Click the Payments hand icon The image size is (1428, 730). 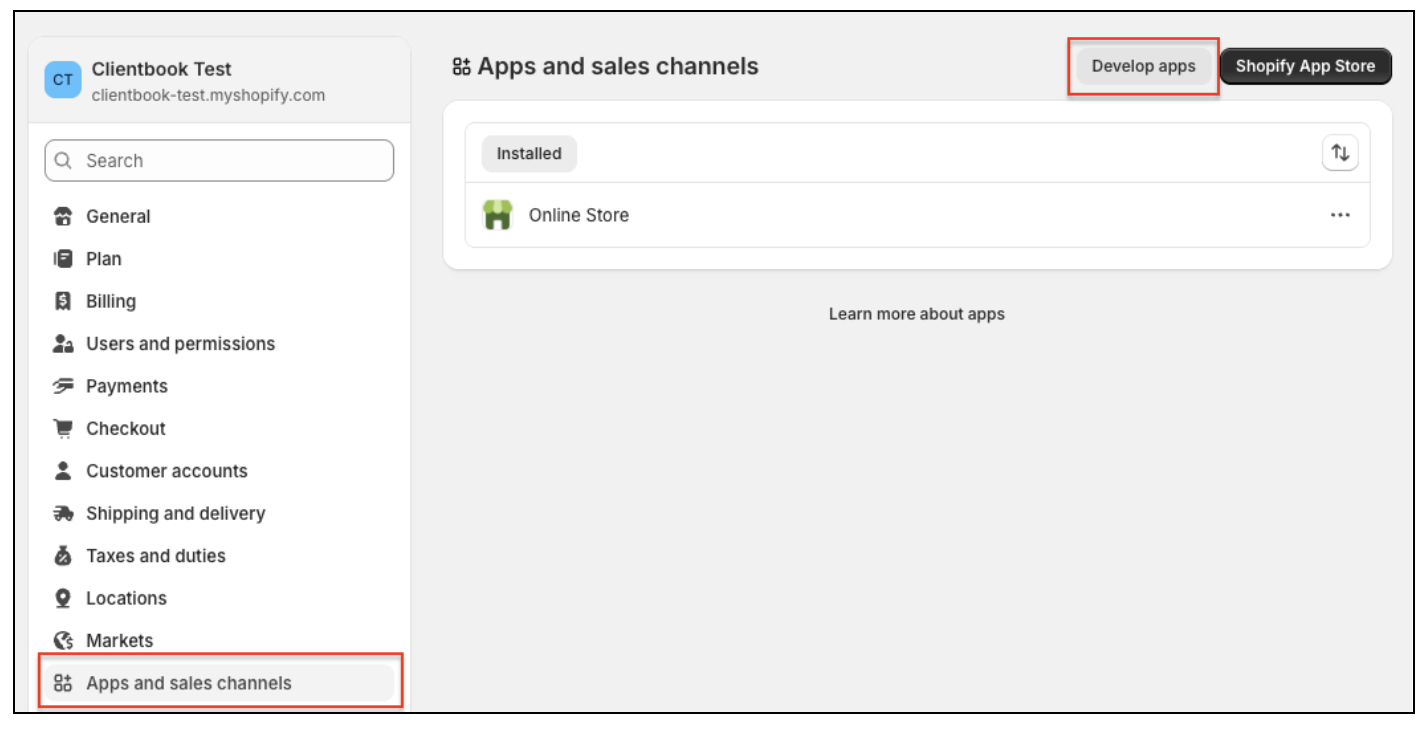tap(64, 386)
